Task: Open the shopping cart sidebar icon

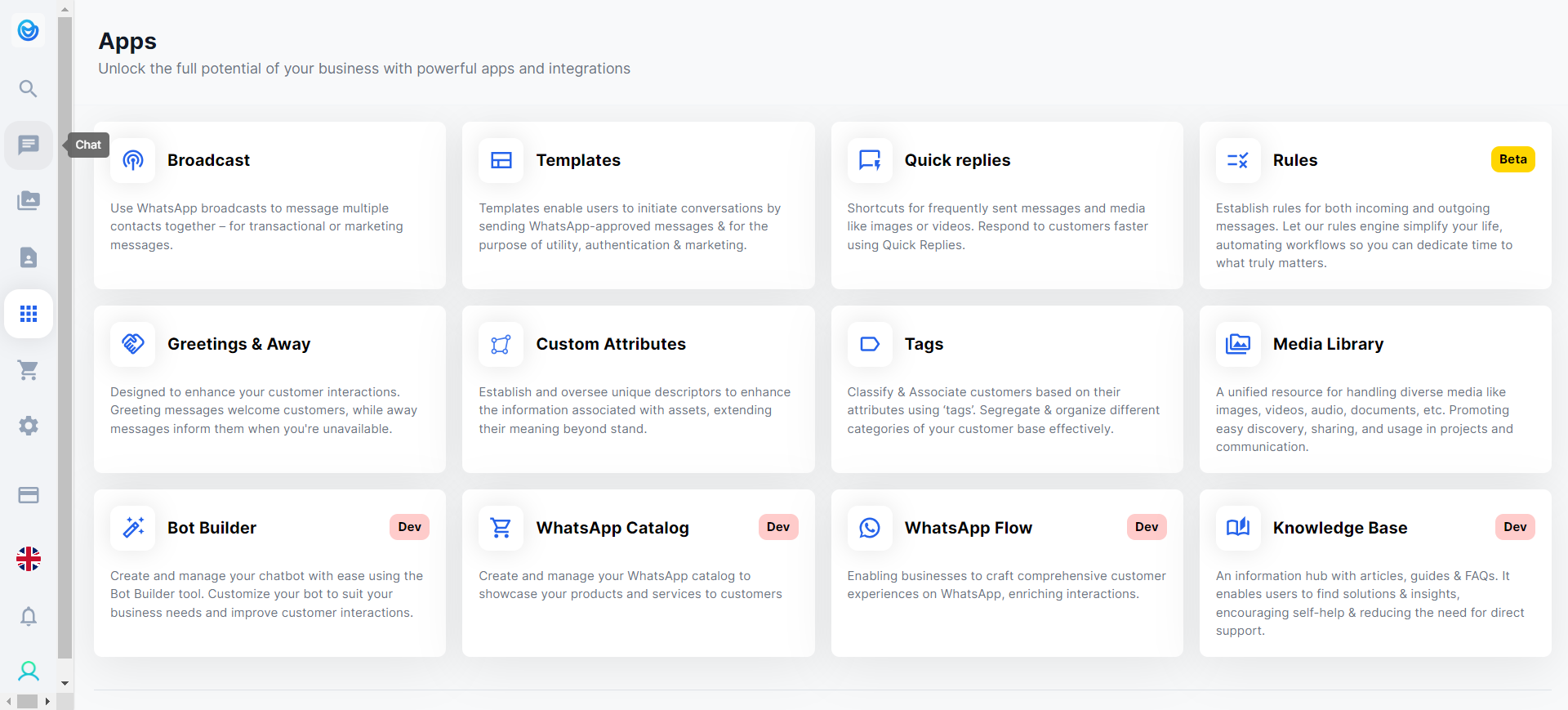Action: coord(29,370)
